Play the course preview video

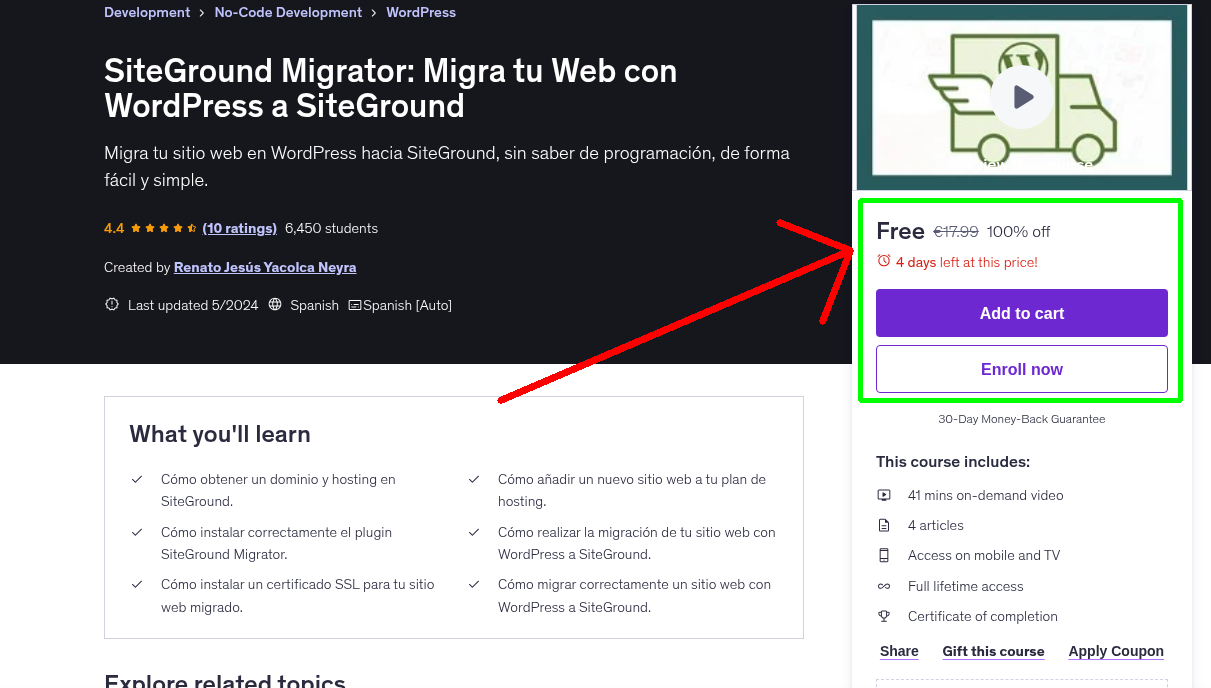point(1021,96)
